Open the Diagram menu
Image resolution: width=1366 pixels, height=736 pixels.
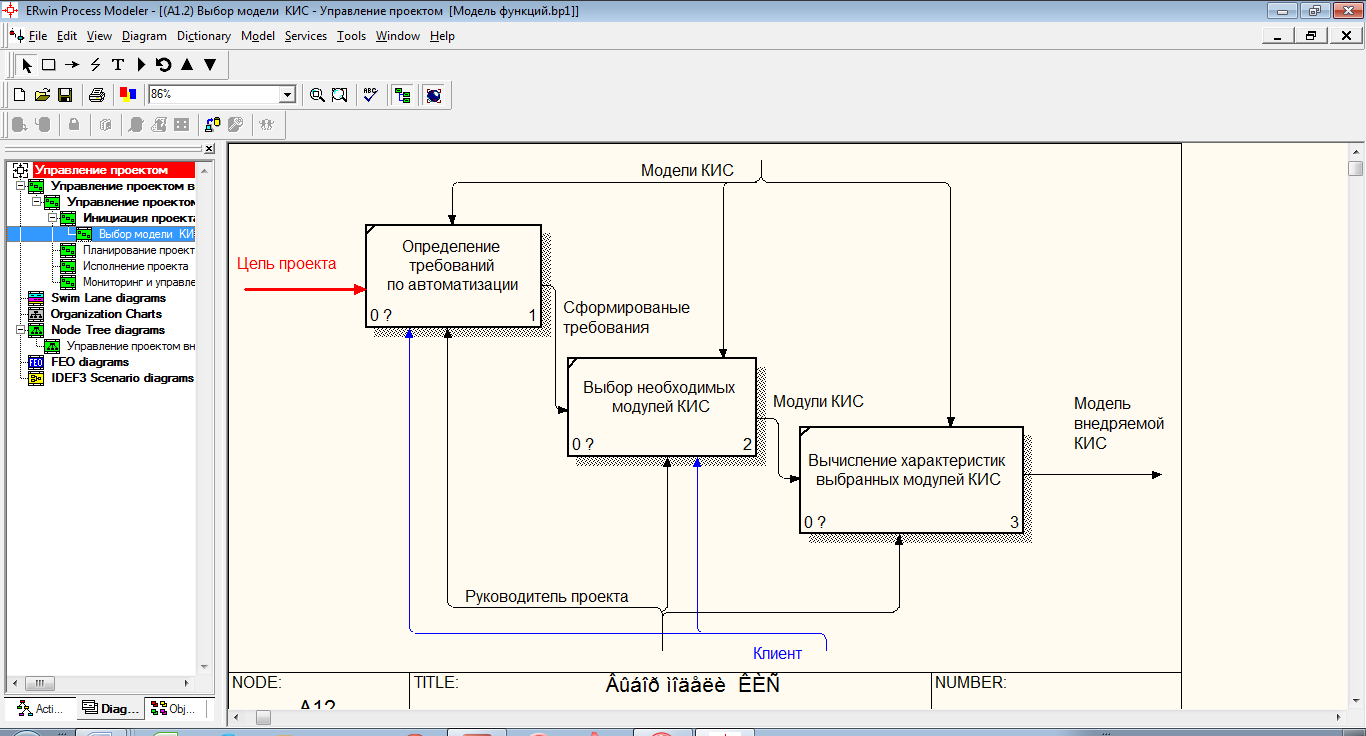point(144,36)
